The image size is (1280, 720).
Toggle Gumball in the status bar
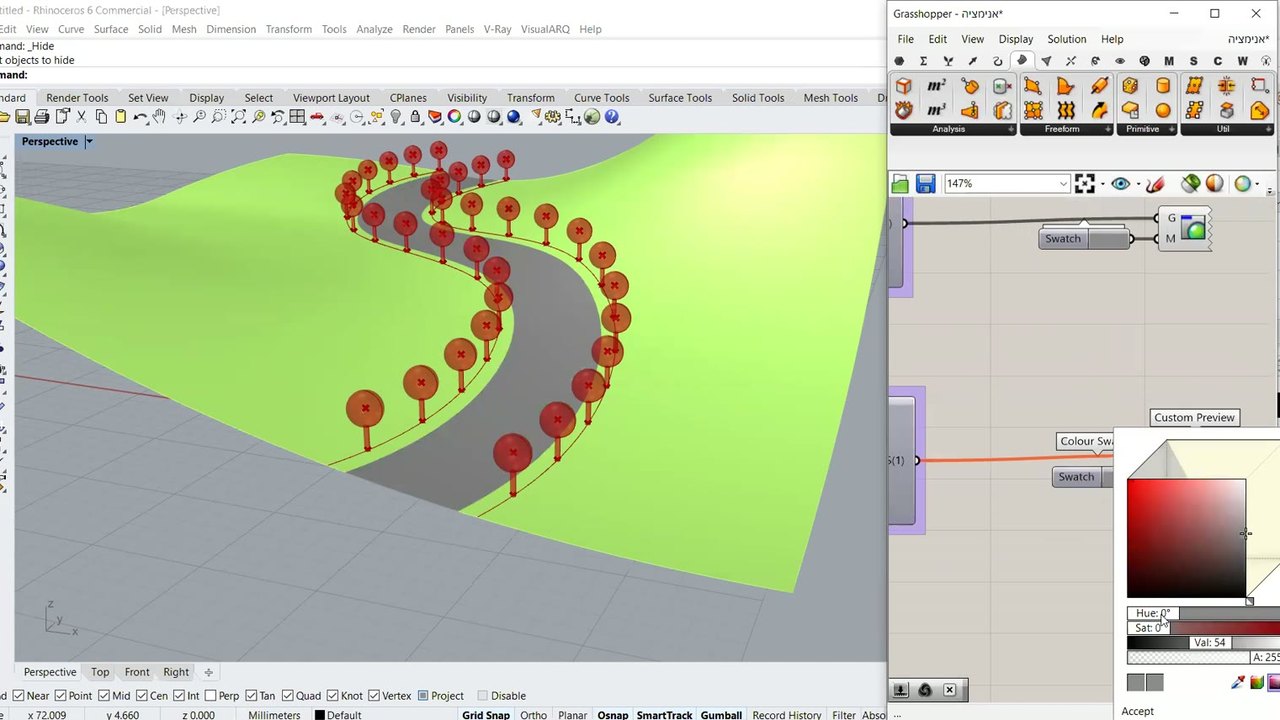click(x=721, y=715)
